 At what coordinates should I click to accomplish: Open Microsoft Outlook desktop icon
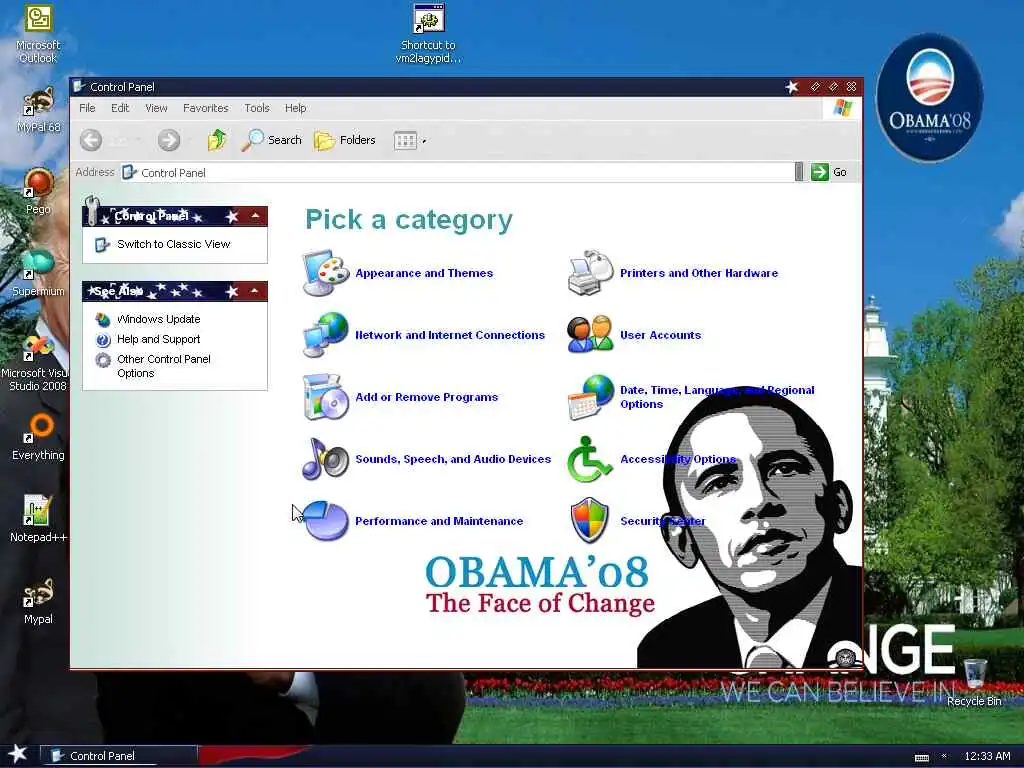[x=38, y=34]
